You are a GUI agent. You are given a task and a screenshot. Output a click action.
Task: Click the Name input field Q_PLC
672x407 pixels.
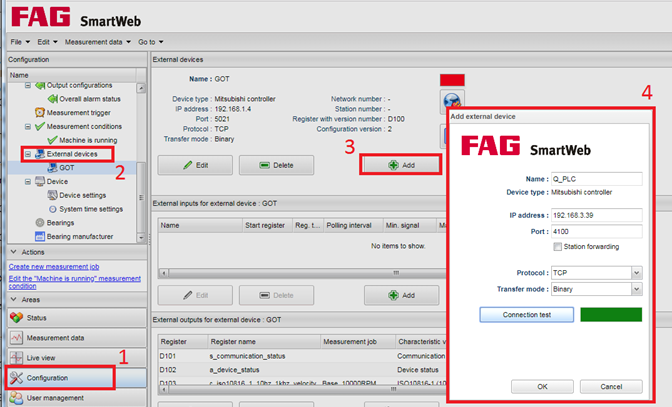tap(597, 179)
